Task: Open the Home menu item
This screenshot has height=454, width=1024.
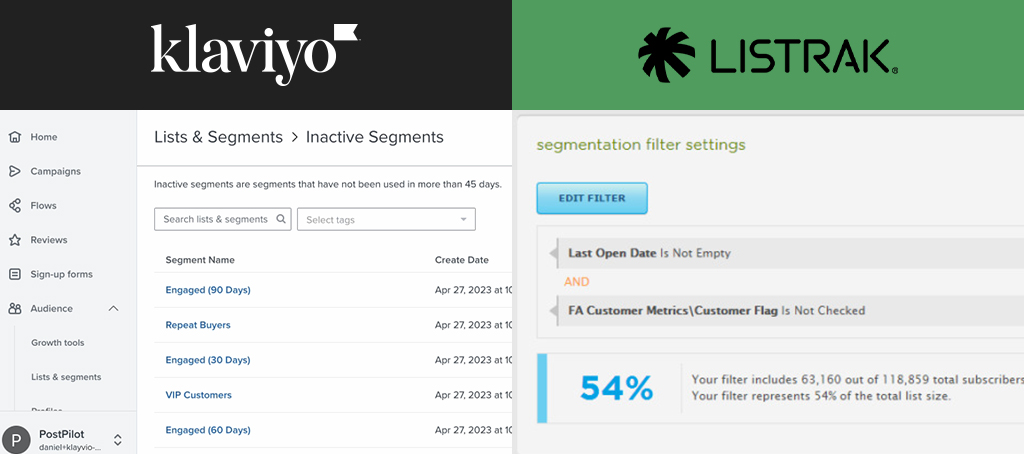Action: coord(44,137)
